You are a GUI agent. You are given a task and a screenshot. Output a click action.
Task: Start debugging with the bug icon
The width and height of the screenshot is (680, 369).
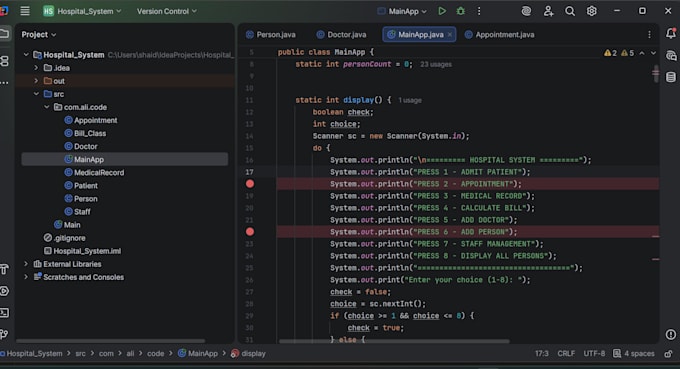[x=461, y=11]
